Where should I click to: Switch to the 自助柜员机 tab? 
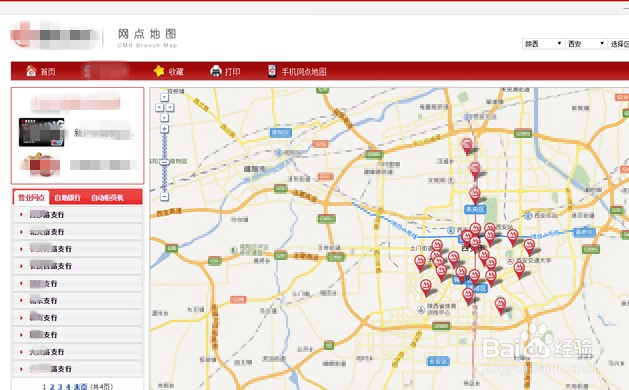107,198
